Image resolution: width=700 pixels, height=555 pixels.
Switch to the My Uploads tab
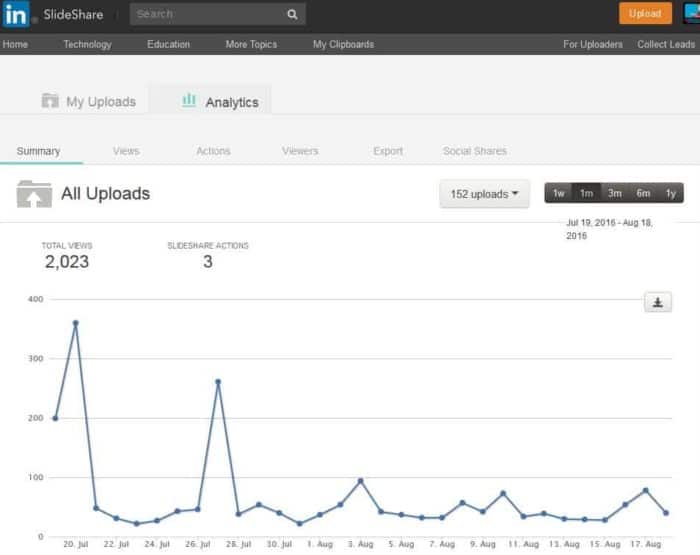pos(89,101)
